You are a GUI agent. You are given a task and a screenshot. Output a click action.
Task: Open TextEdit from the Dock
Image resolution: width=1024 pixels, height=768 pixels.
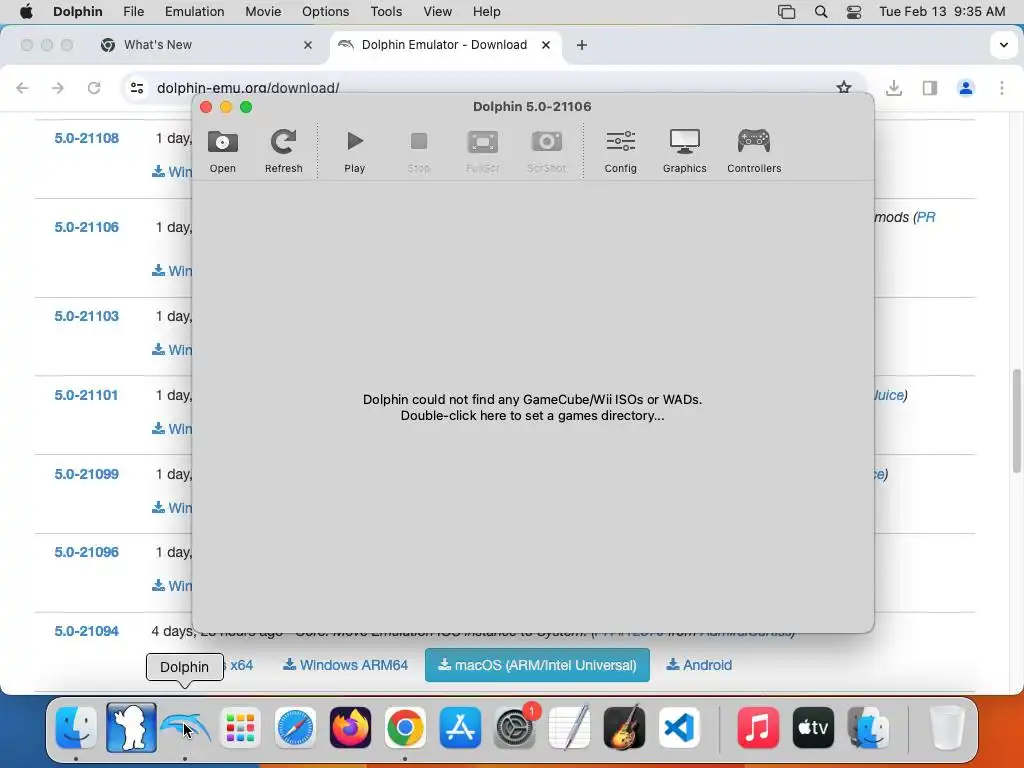coord(569,728)
